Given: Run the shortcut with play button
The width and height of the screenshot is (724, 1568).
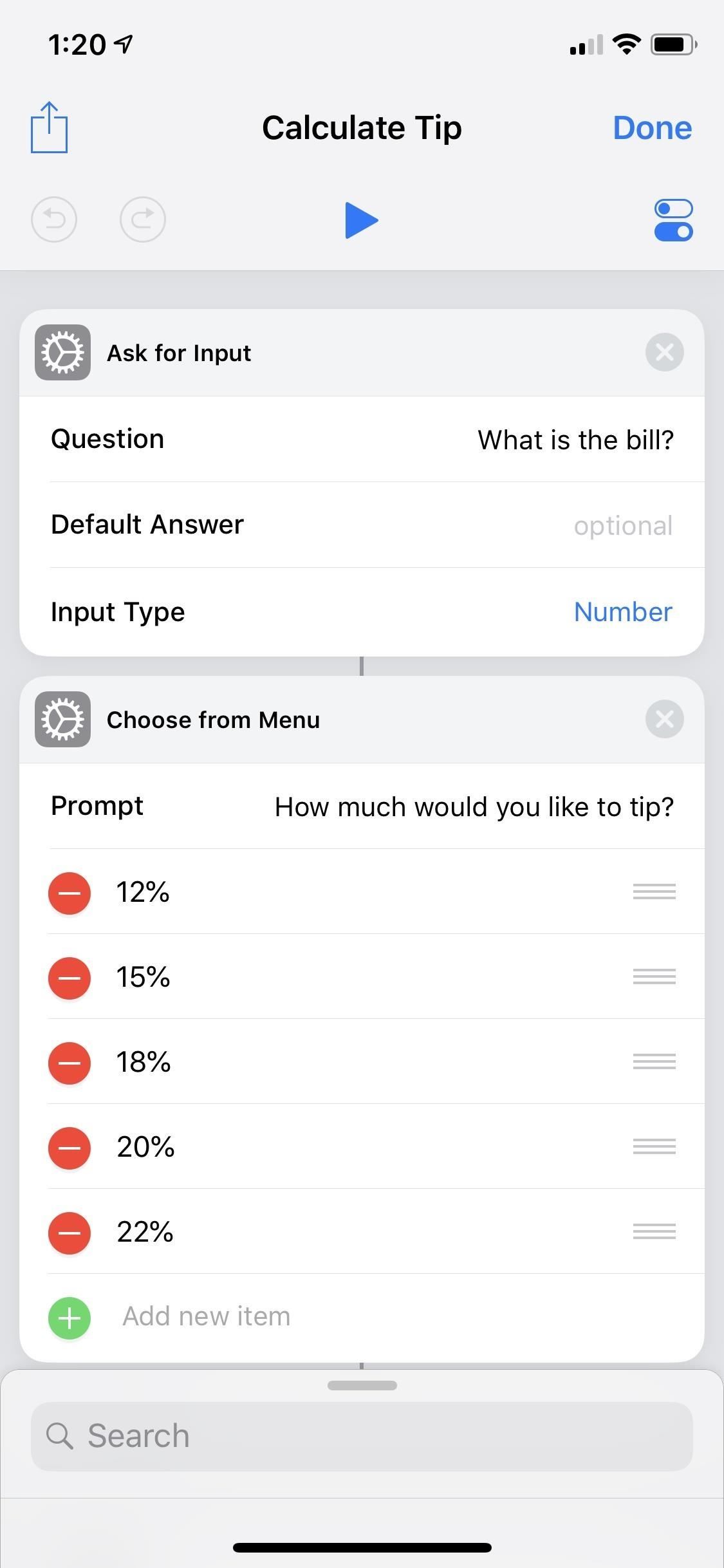Looking at the screenshot, I should pos(361,220).
